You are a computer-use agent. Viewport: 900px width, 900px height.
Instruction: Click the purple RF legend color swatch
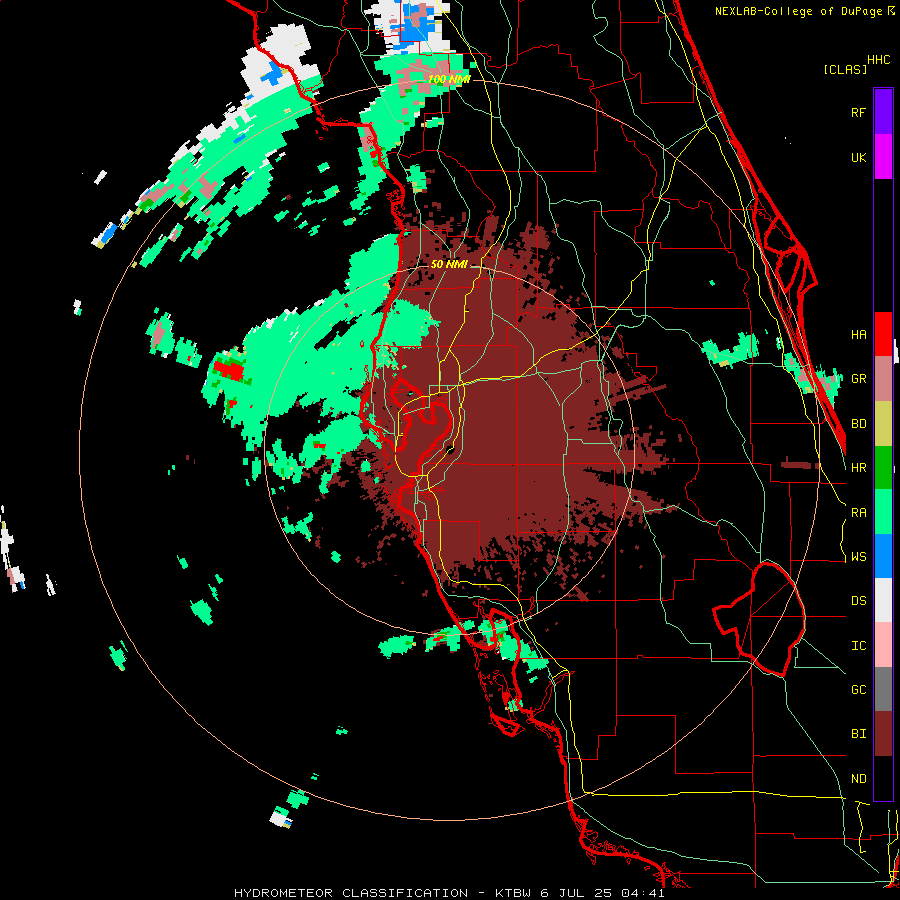[x=883, y=112]
